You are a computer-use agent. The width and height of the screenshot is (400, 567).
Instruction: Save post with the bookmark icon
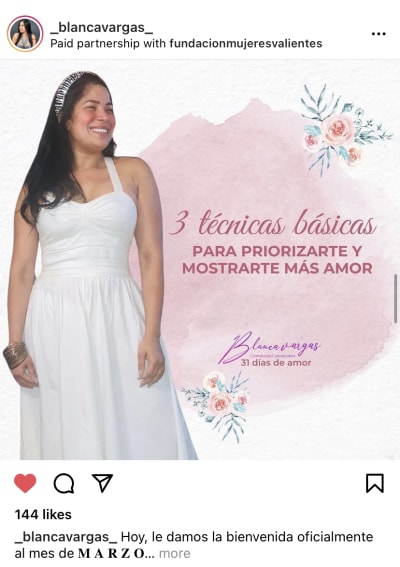click(x=375, y=483)
